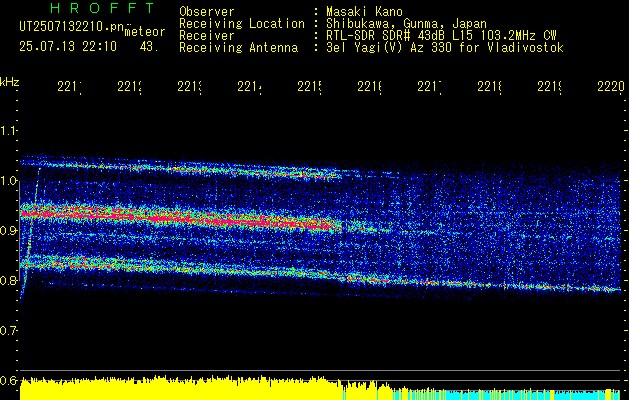Click the 0.8 kHz axis label
The image size is (629, 400).
(8, 280)
